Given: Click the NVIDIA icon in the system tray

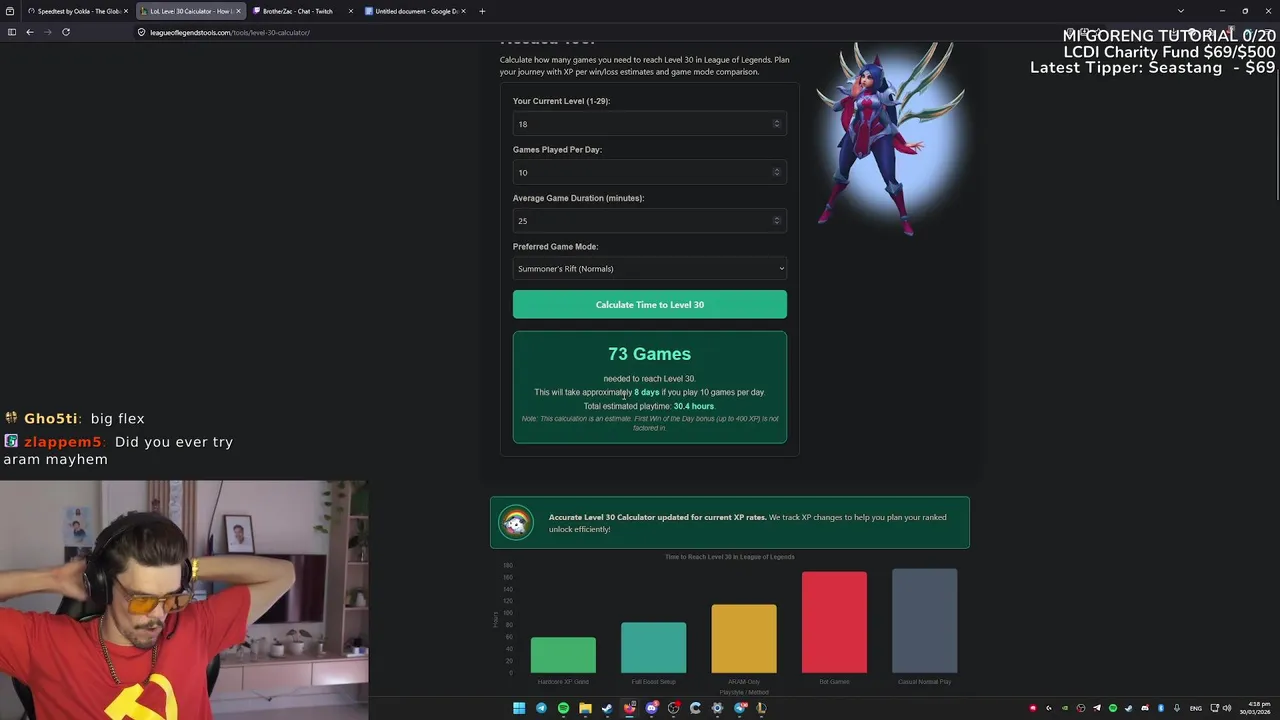Looking at the screenshot, I should click(1065, 708).
